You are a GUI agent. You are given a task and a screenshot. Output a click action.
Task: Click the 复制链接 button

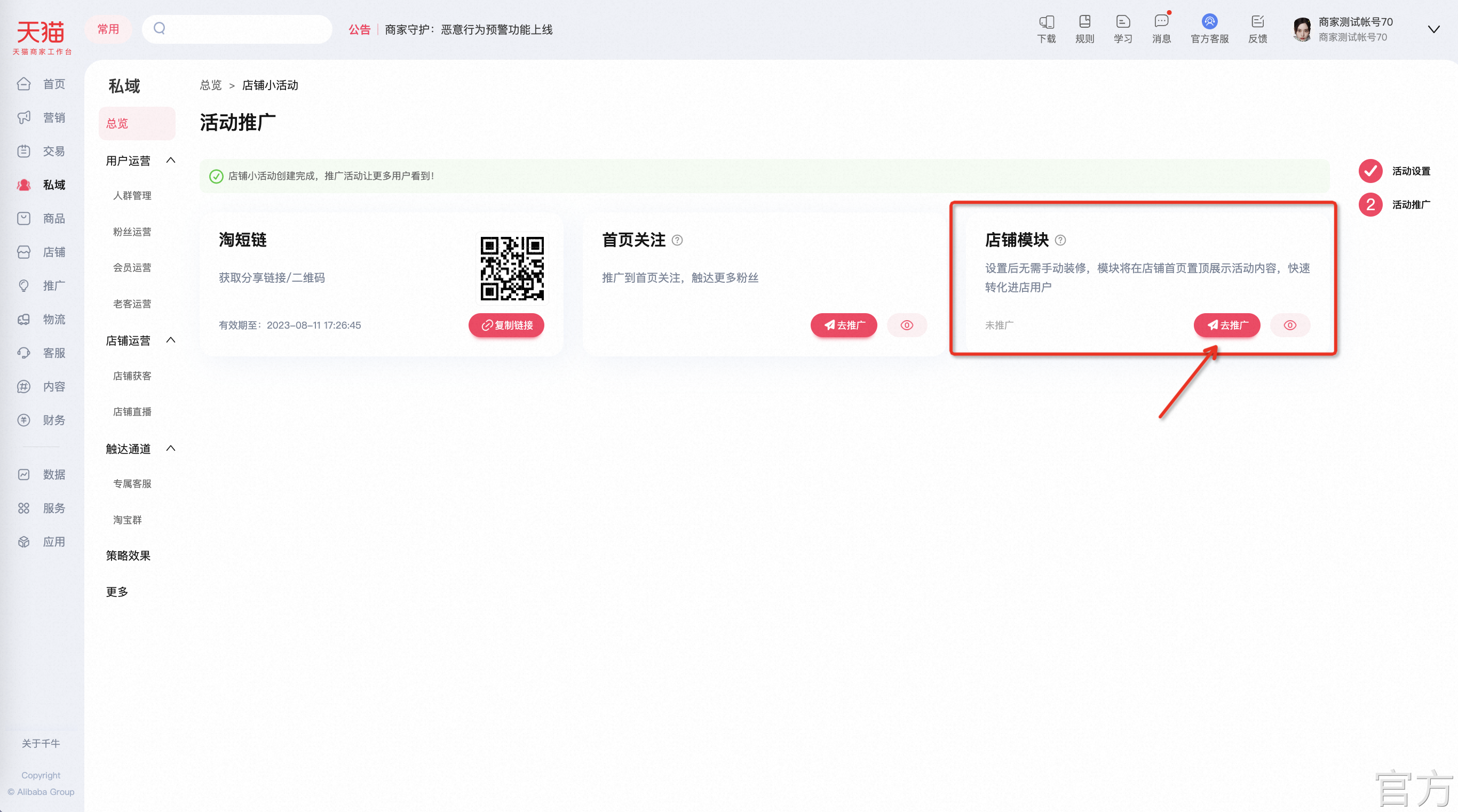506,325
